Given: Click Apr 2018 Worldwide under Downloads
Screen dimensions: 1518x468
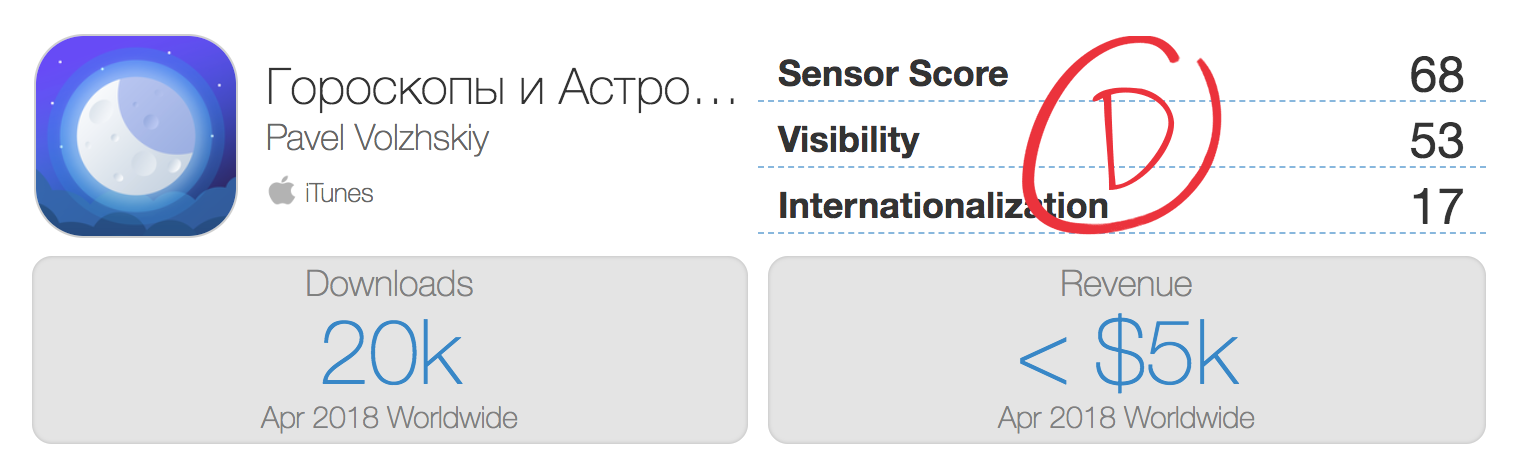Looking at the screenshot, I should point(389,417).
